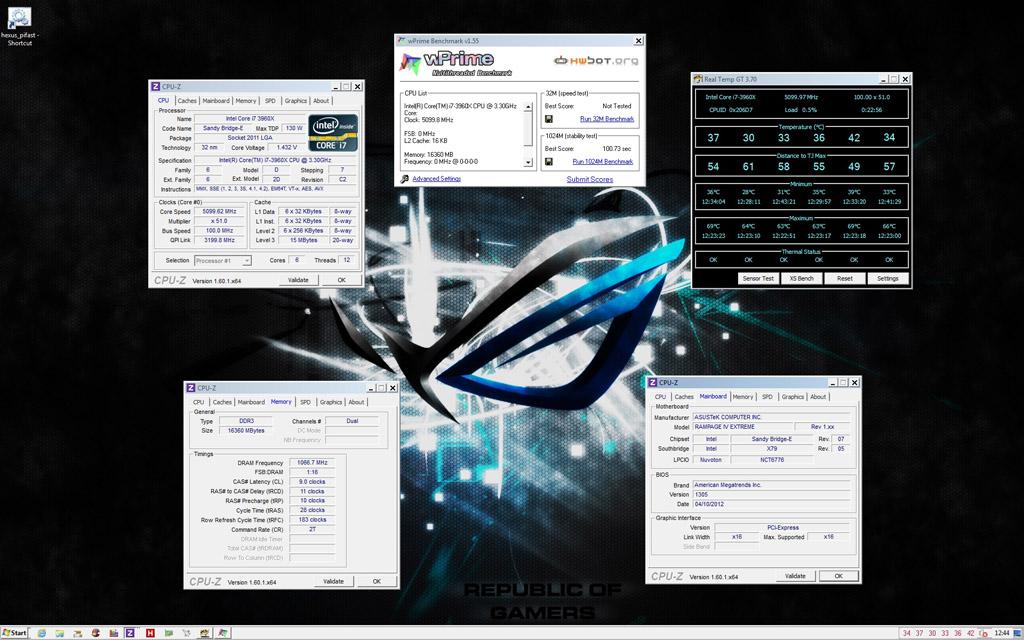Switch to Caches tab in top CPU-Z window

coord(187,101)
